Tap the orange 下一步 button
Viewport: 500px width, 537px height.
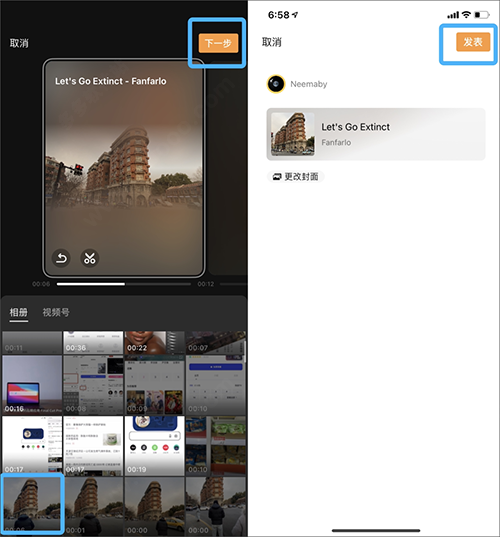click(218, 43)
